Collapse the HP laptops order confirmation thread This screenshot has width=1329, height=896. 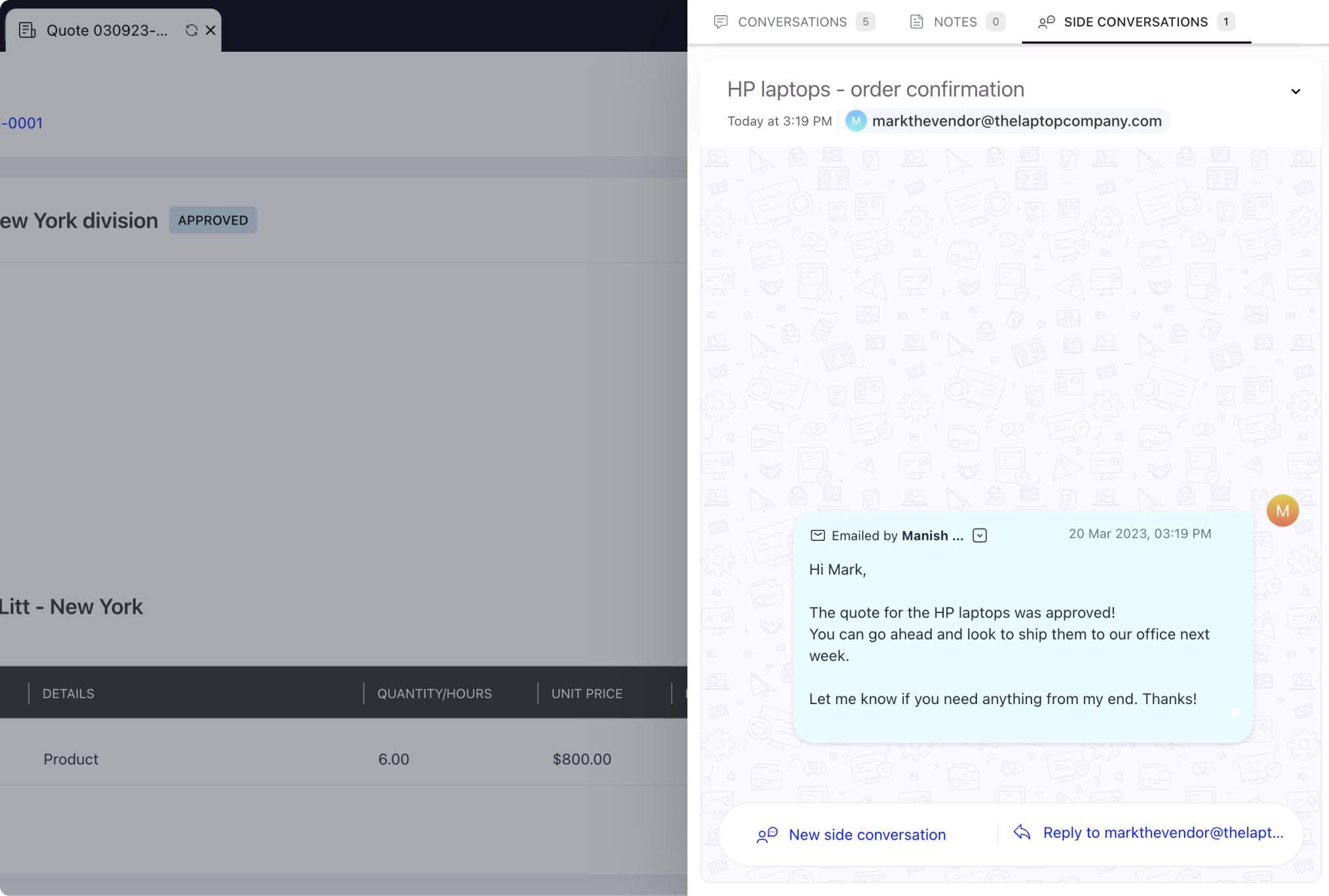[1296, 91]
